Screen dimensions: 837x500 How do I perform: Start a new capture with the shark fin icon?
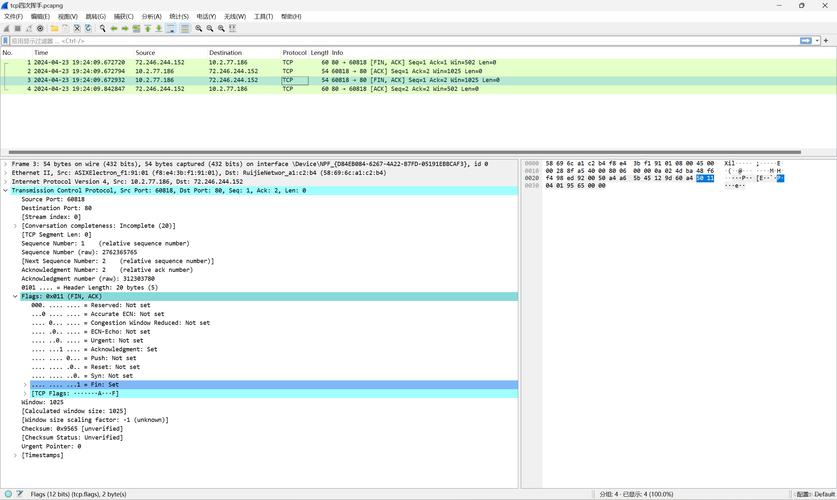[x=6, y=28]
